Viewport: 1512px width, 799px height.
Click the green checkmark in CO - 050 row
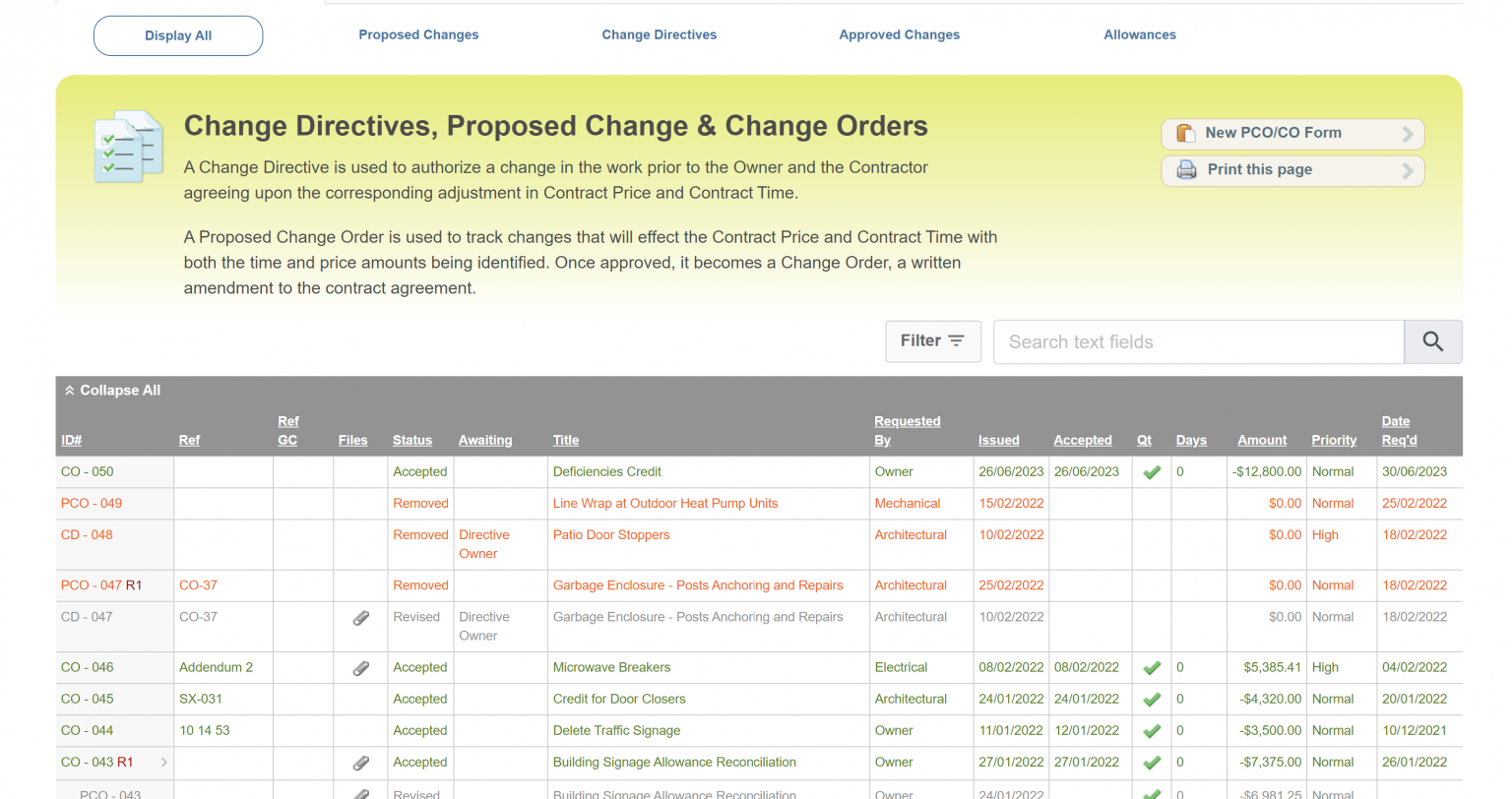point(1151,472)
